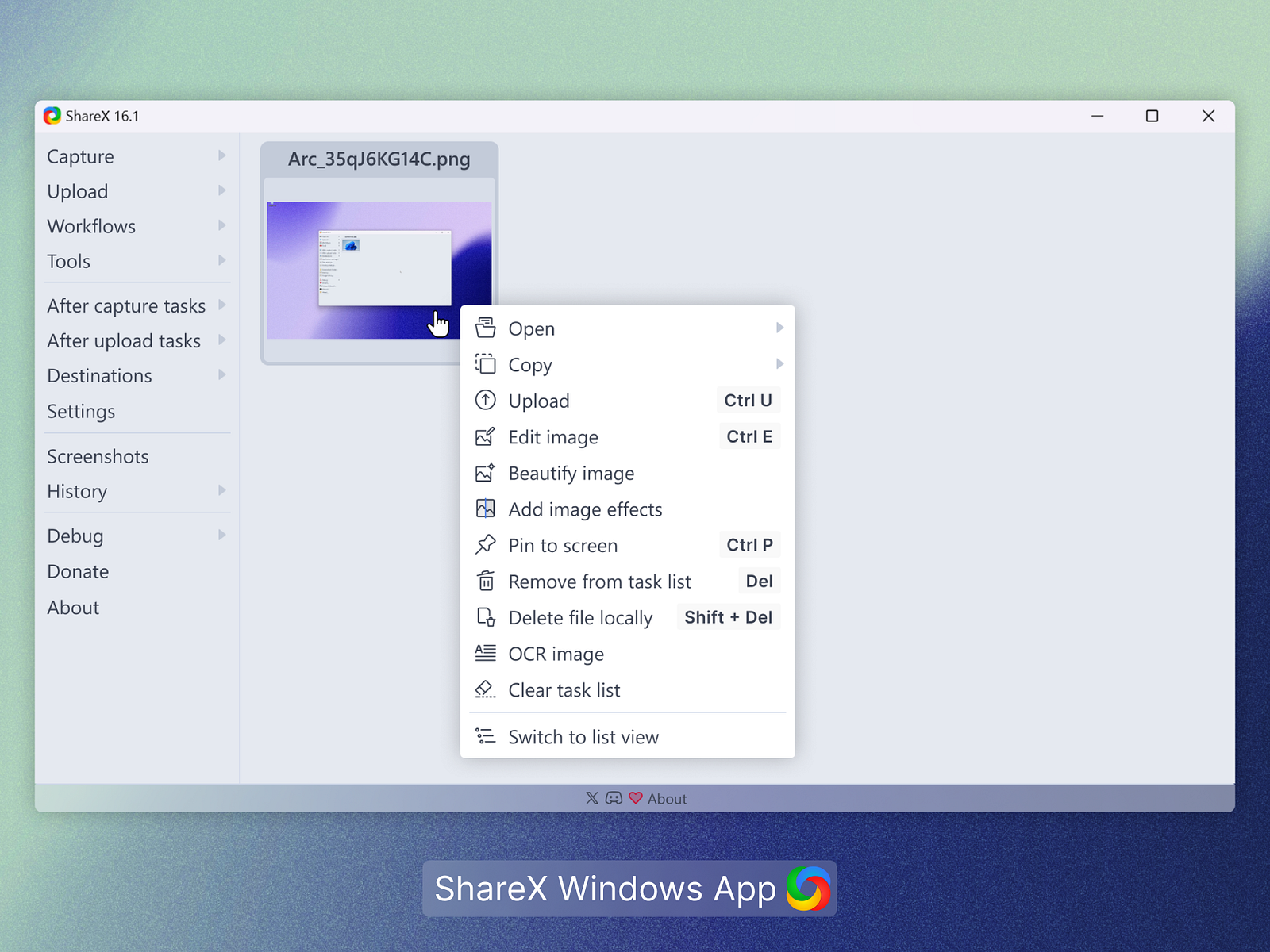
Task: Switch to list view
Action: [583, 736]
